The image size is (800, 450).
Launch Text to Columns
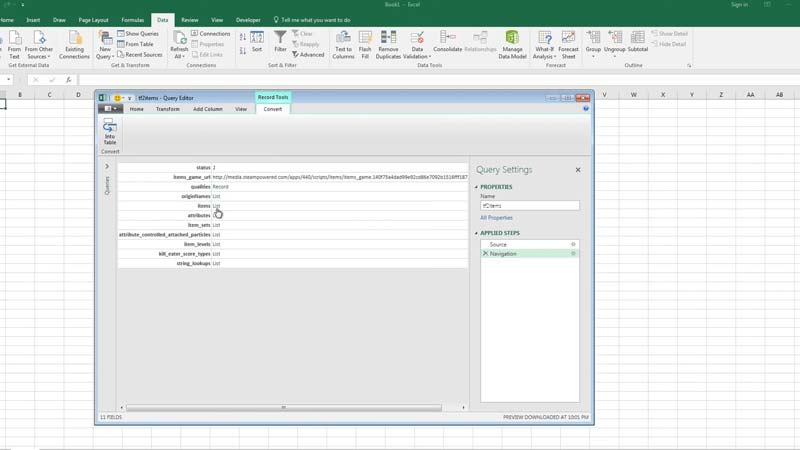(x=343, y=45)
